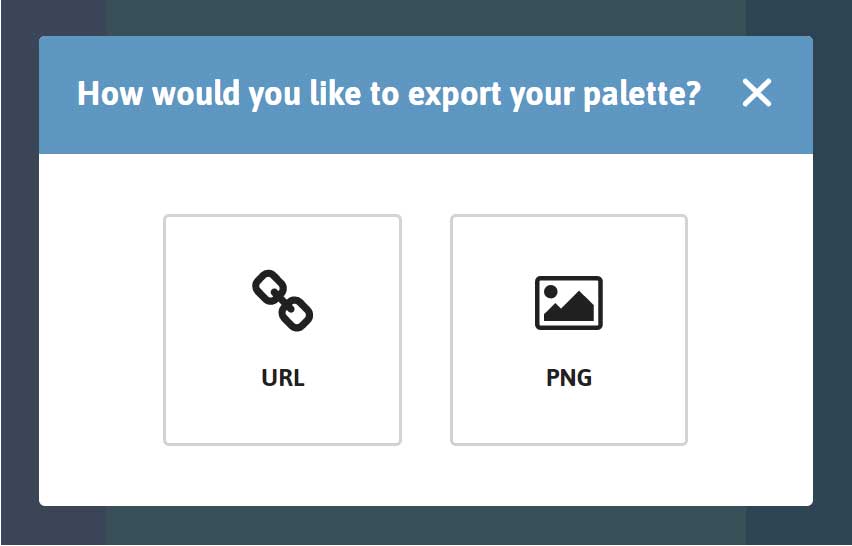Click the mountain shape in the image icon
852x546 pixels.
(x=569, y=309)
